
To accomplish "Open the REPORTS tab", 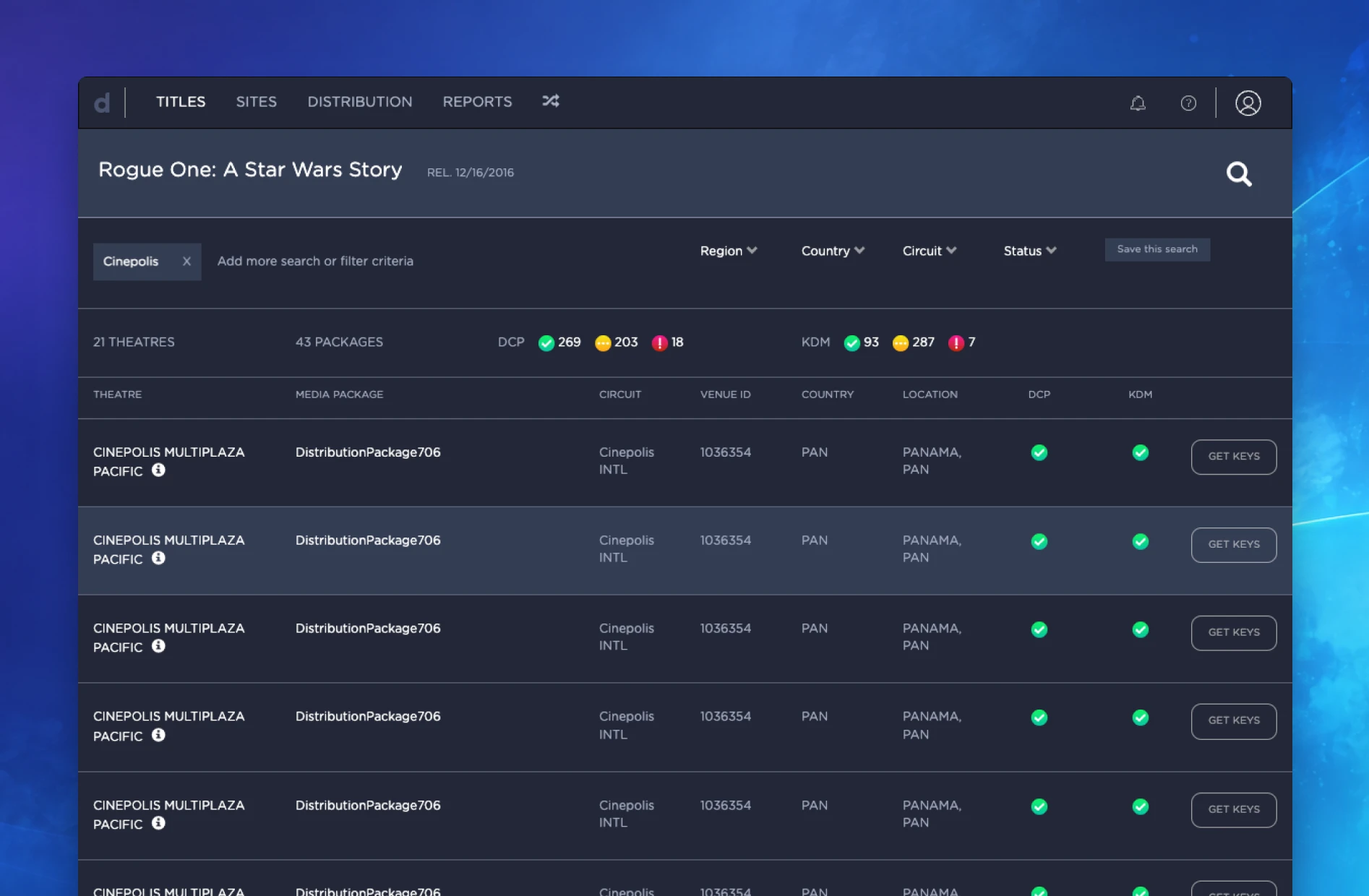I will (x=477, y=102).
